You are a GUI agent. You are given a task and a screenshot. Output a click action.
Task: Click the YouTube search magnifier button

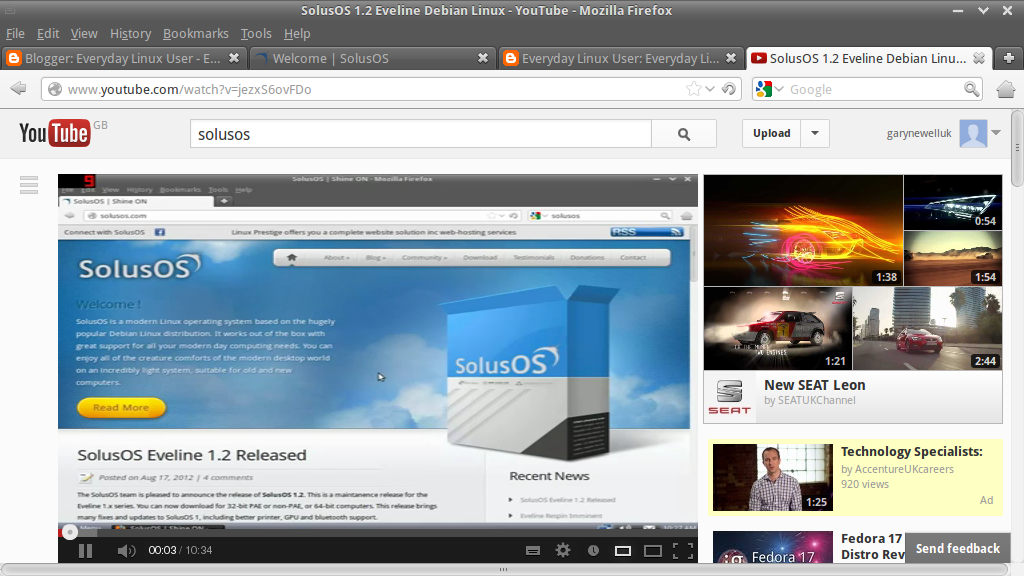[684, 134]
